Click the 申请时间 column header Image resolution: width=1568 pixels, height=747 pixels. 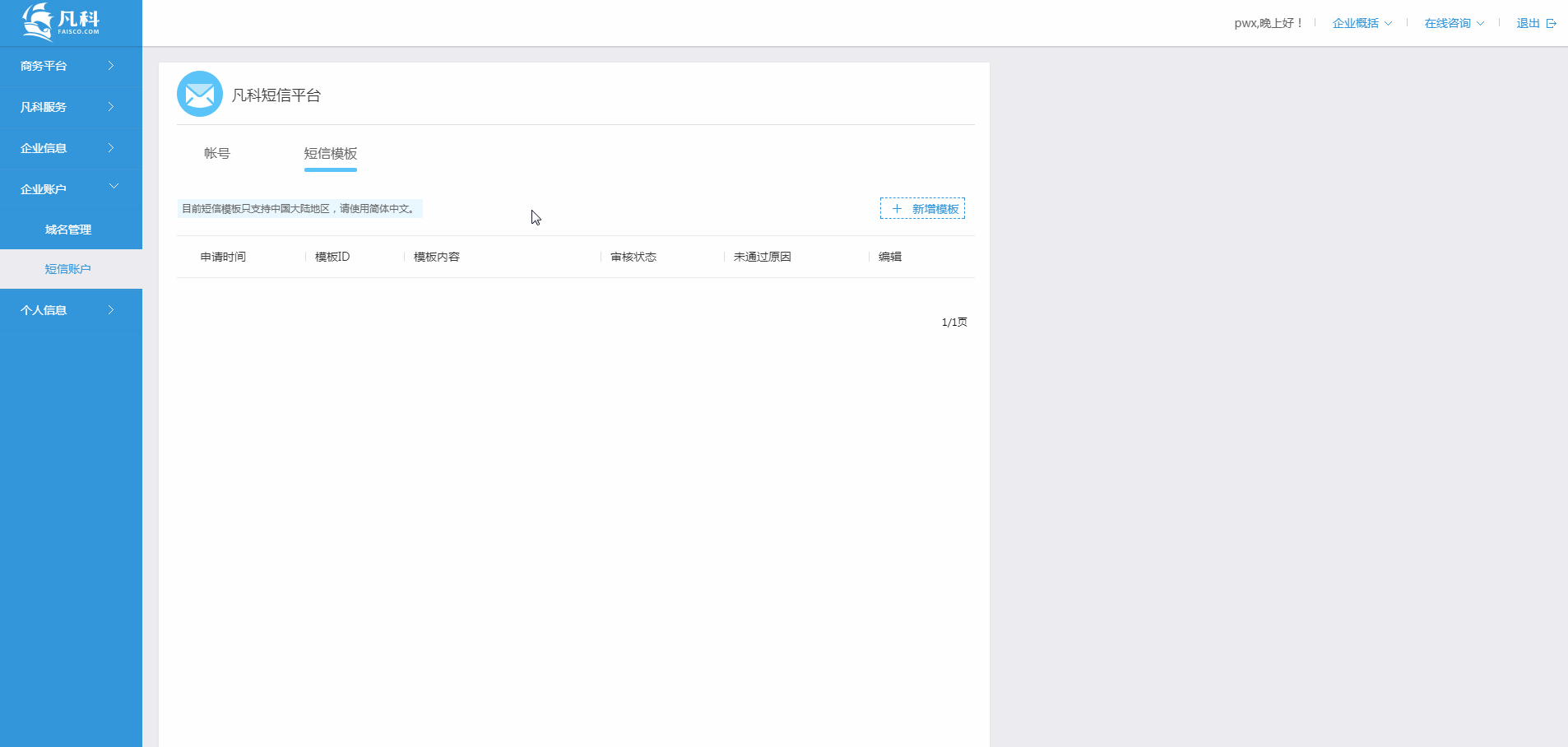tap(223, 257)
